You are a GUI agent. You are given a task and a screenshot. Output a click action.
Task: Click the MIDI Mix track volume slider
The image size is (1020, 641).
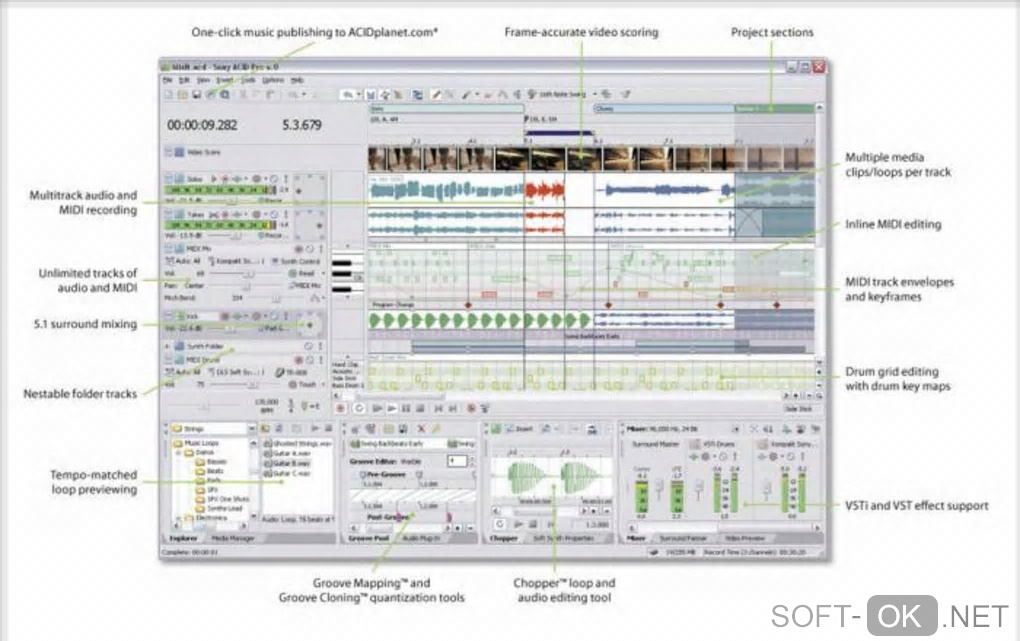tap(247, 274)
